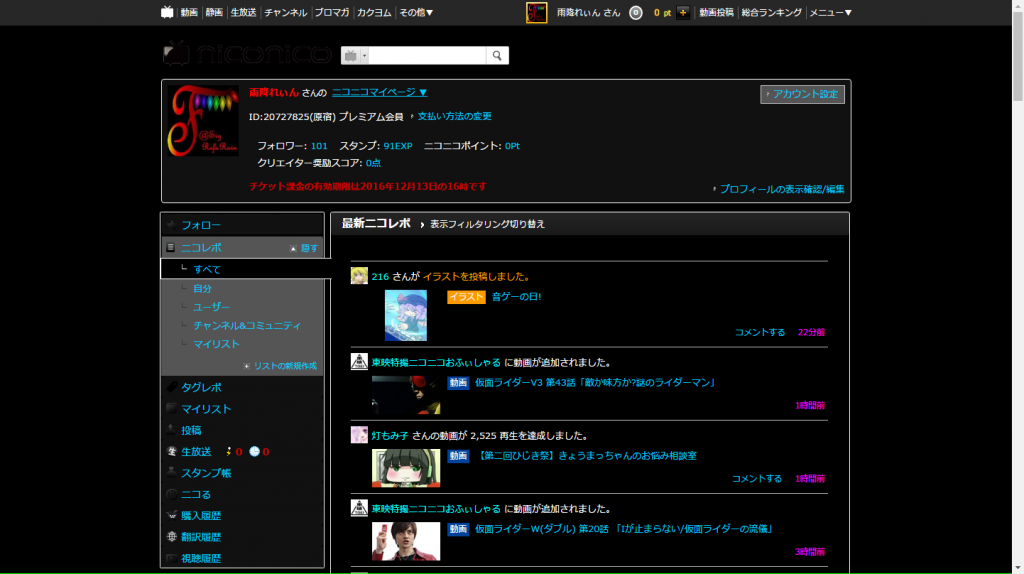Open プロフィールの表示確認/編集 link
This screenshot has height=574, width=1024.
coord(782,189)
